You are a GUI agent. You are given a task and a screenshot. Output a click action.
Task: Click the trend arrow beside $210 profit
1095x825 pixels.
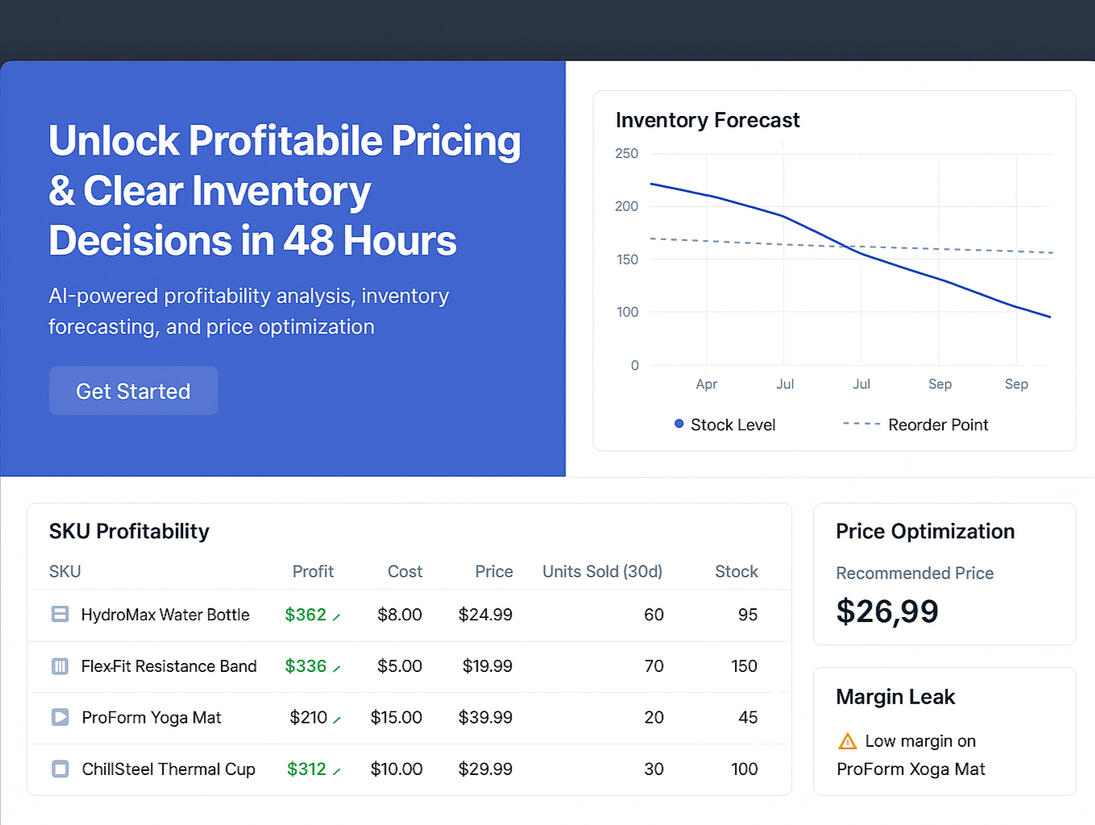tap(337, 719)
